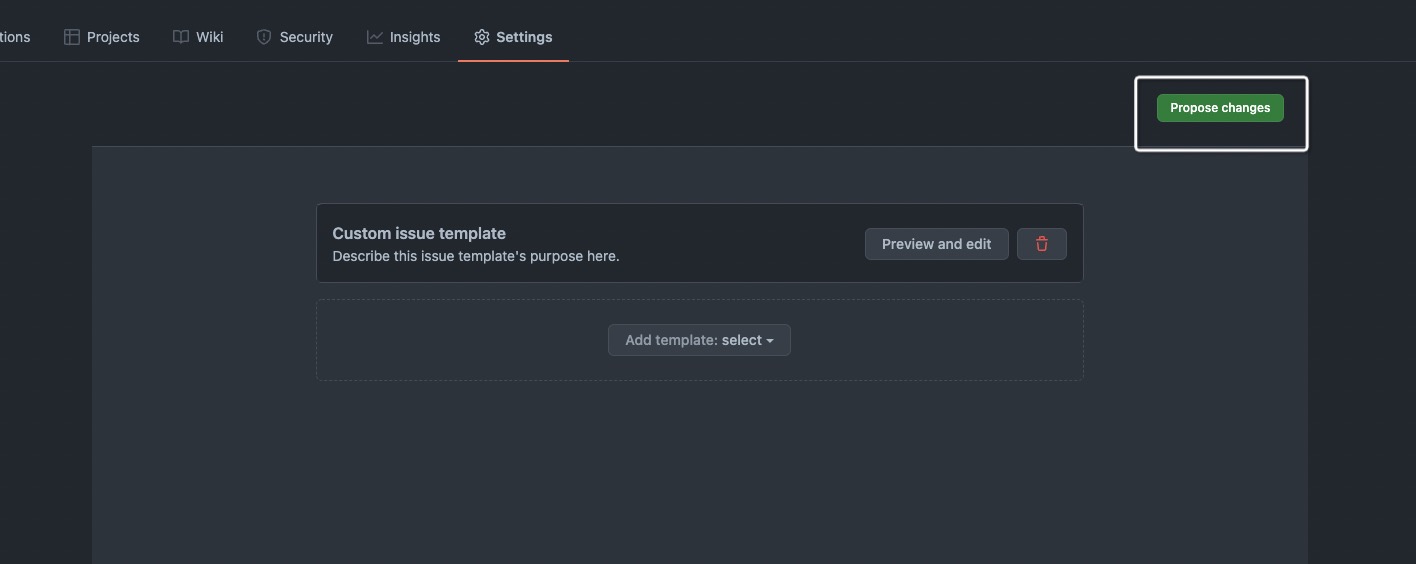Click the Projects table icon
The width and height of the screenshot is (1416, 564).
click(x=72, y=37)
